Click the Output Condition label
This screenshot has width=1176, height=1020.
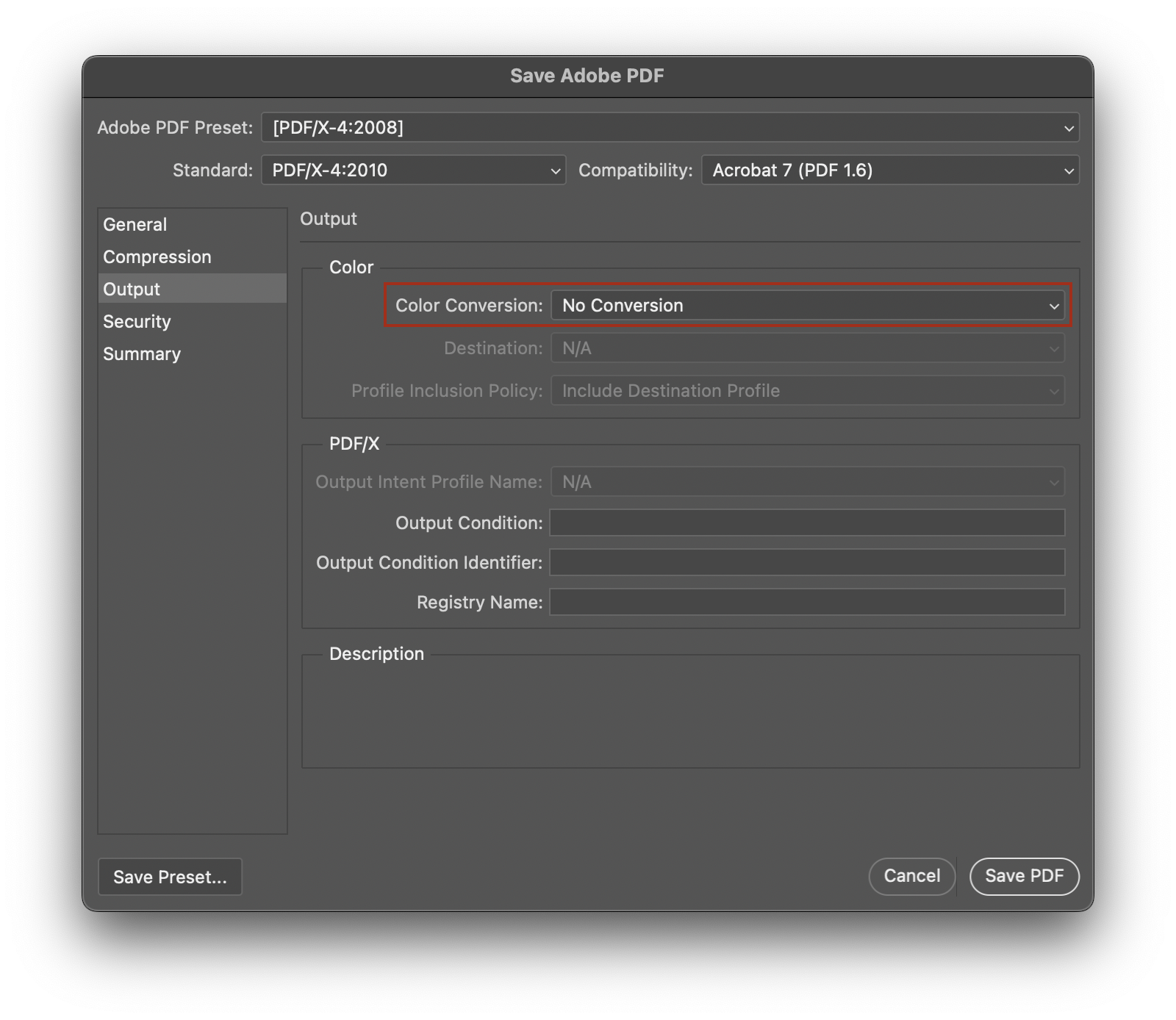[469, 523]
